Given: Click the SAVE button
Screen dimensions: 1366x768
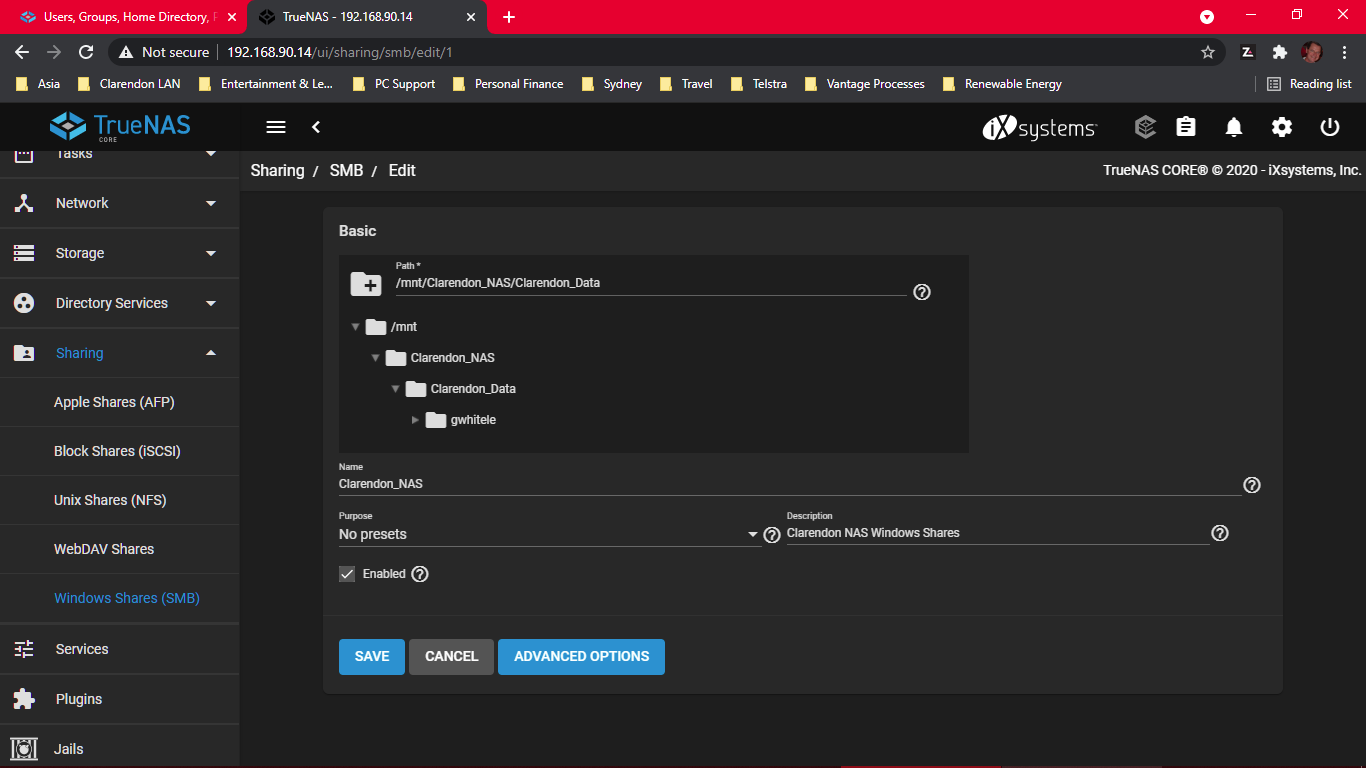Looking at the screenshot, I should tap(372, 657).
